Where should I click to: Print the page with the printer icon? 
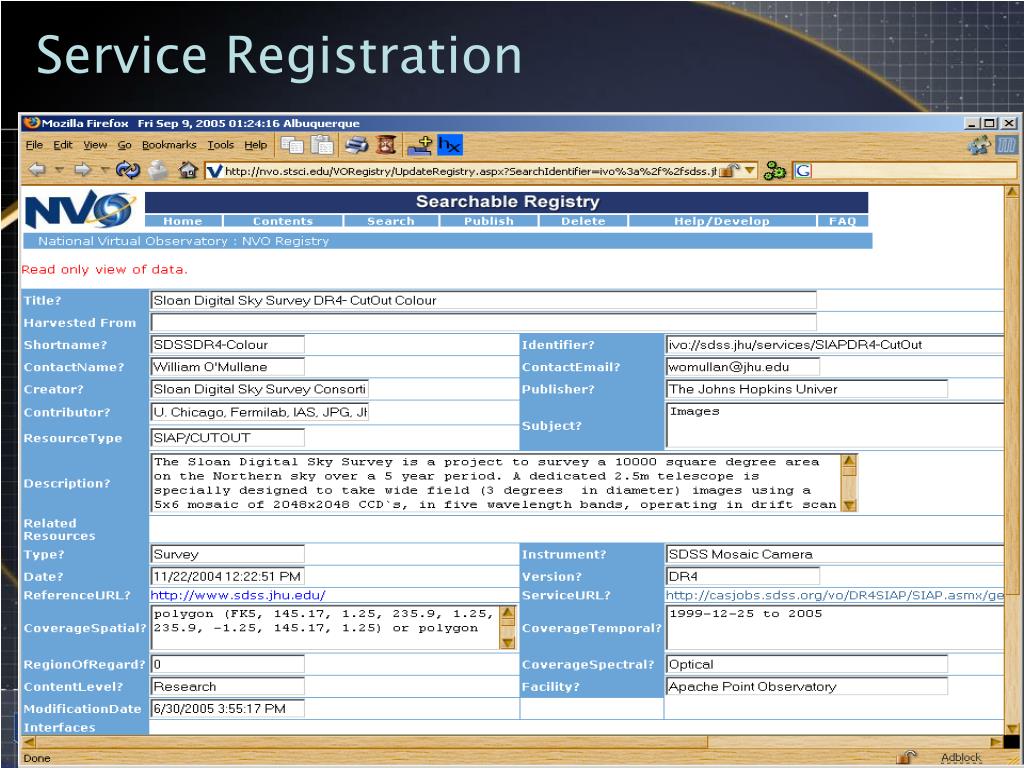point(357,145)
